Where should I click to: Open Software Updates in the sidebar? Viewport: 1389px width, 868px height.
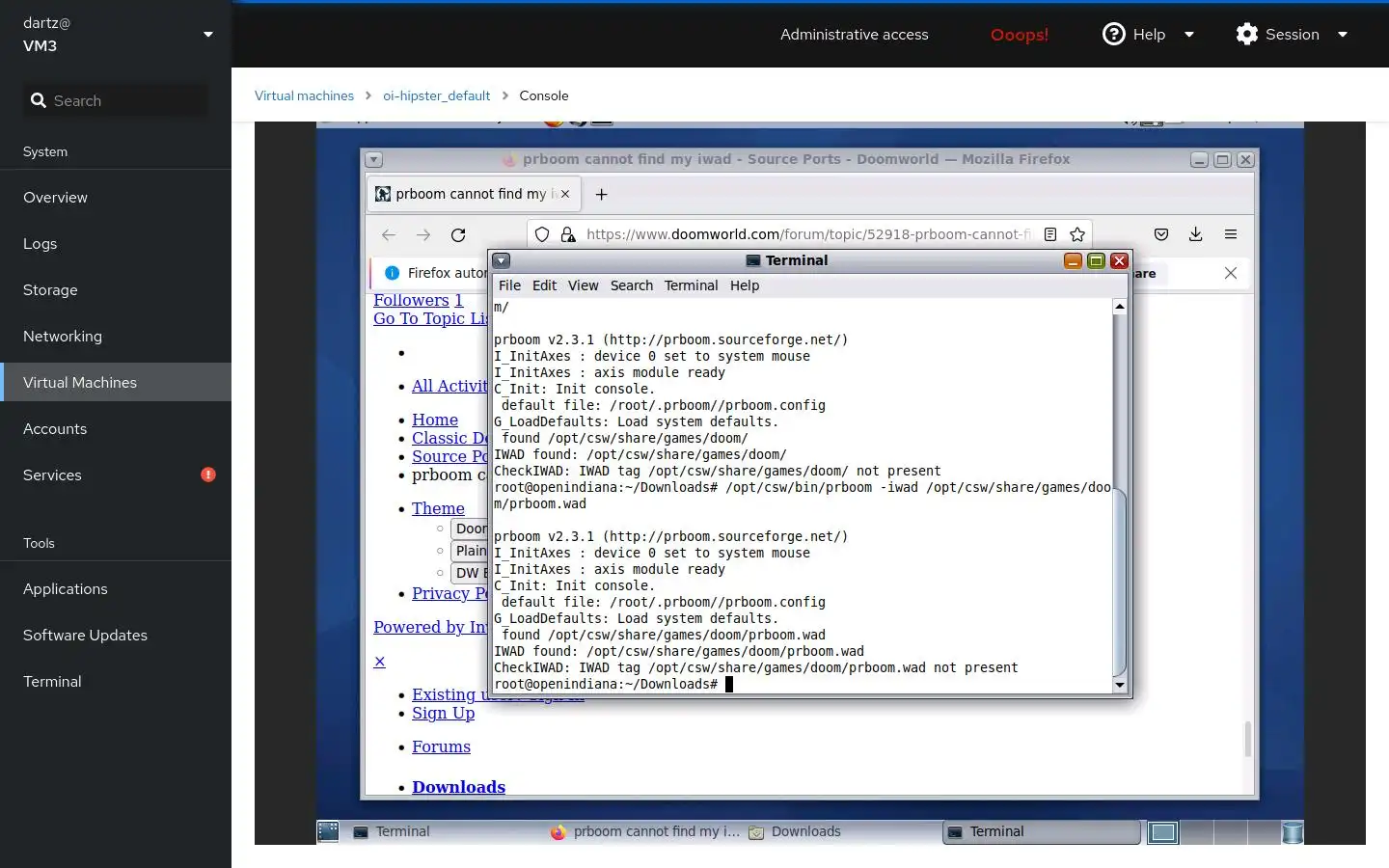[116, 635]
